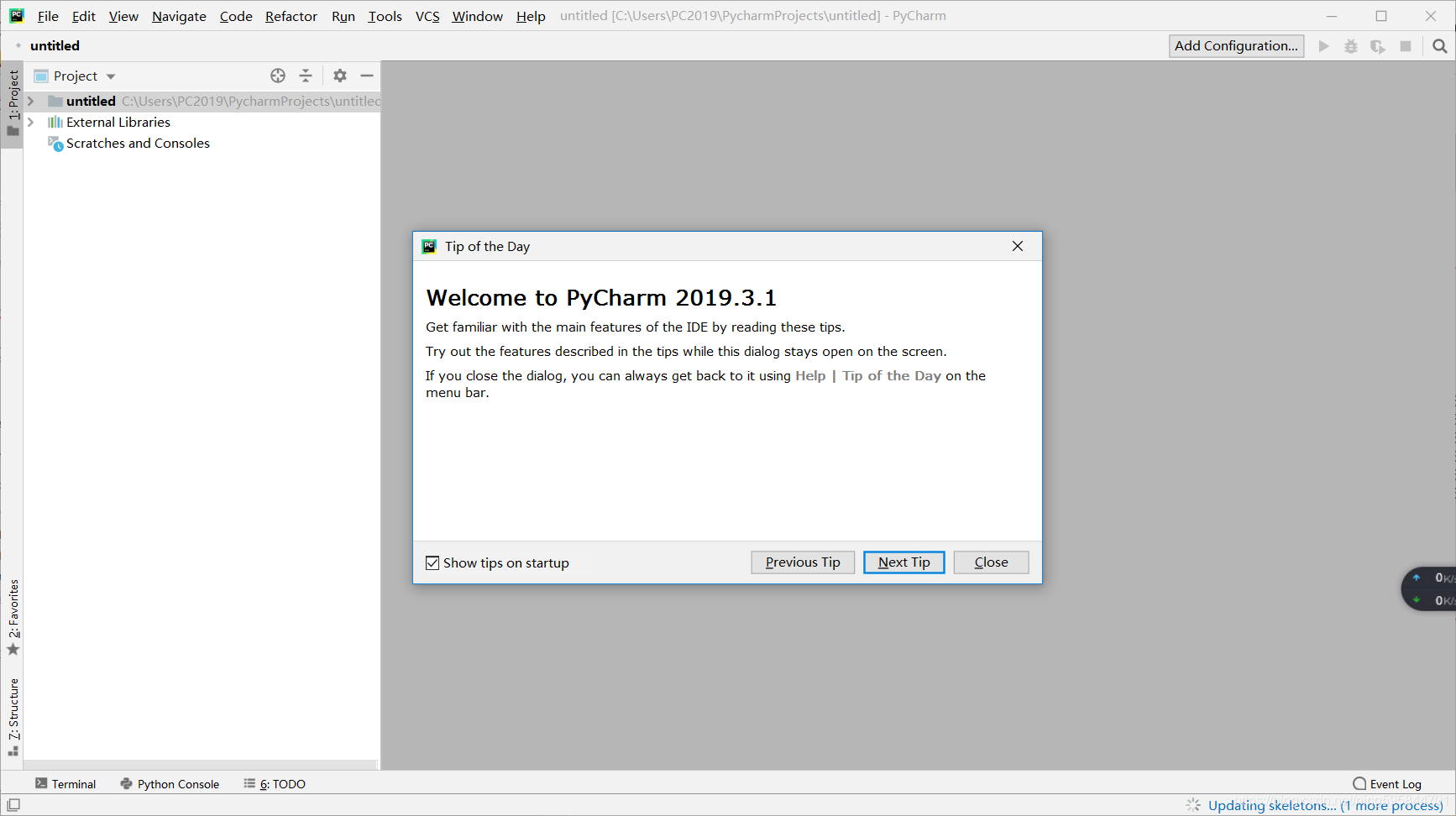Open the Window menu
The image size is (1456, 816).
pos(477,16)
